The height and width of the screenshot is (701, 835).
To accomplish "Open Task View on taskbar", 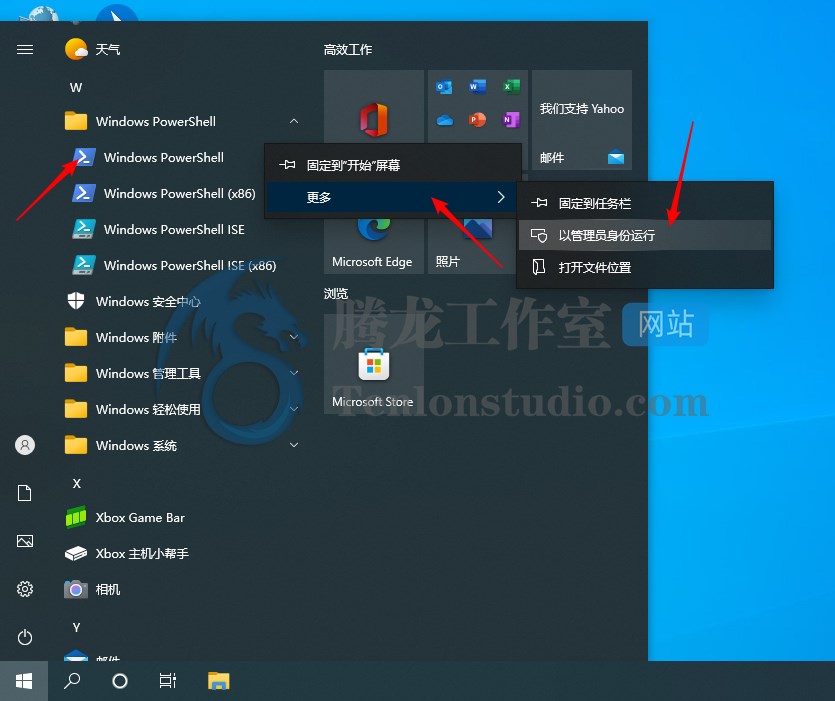I will tap(167, 681).
